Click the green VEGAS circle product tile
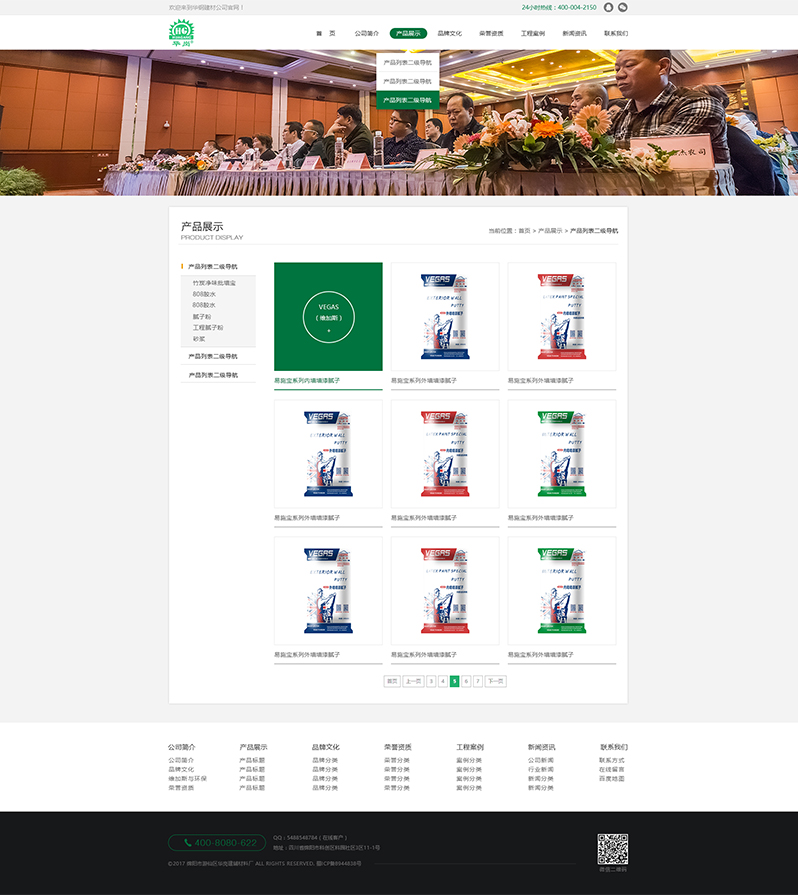This screenshot has width=798, height=895. pyautogui.click(x=328, y=316)
